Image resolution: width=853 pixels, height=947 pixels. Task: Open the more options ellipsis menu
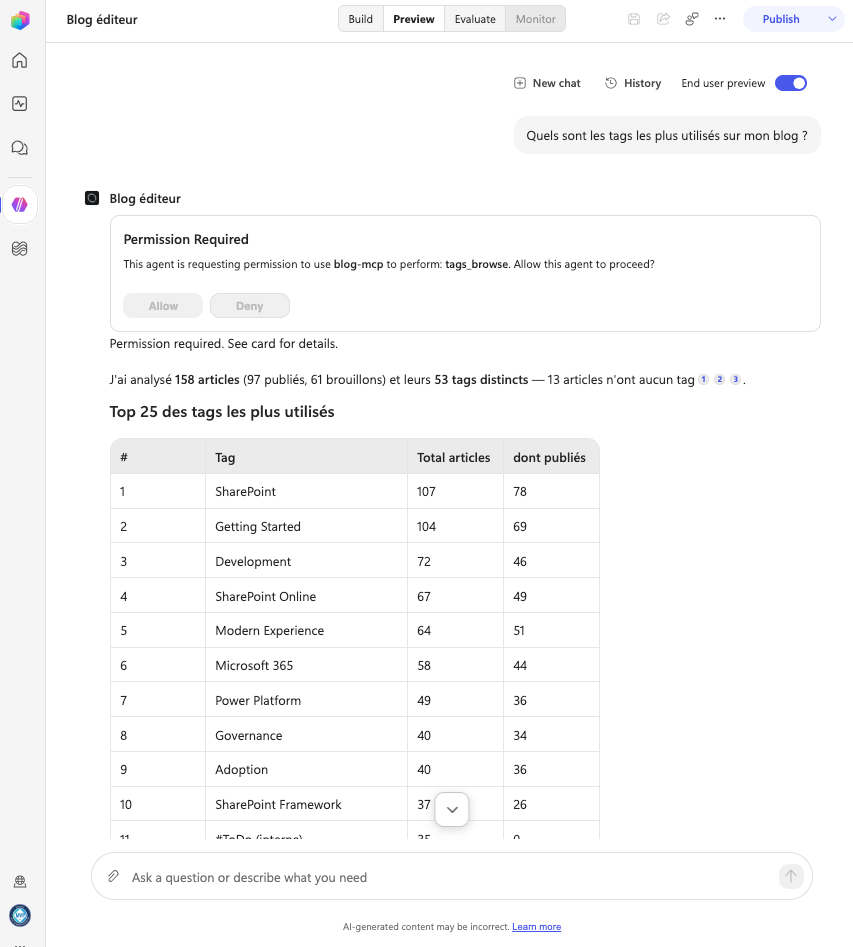[720, 19]
